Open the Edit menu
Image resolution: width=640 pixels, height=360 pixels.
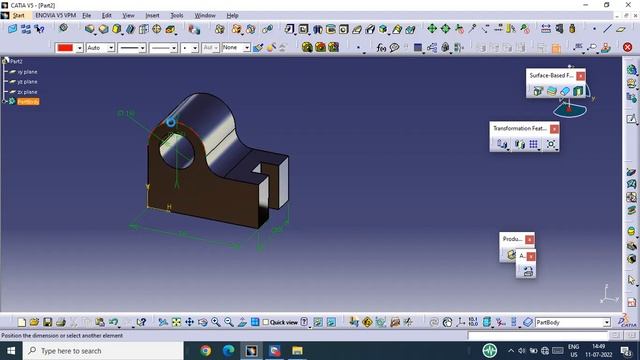[x=107, y=16]
